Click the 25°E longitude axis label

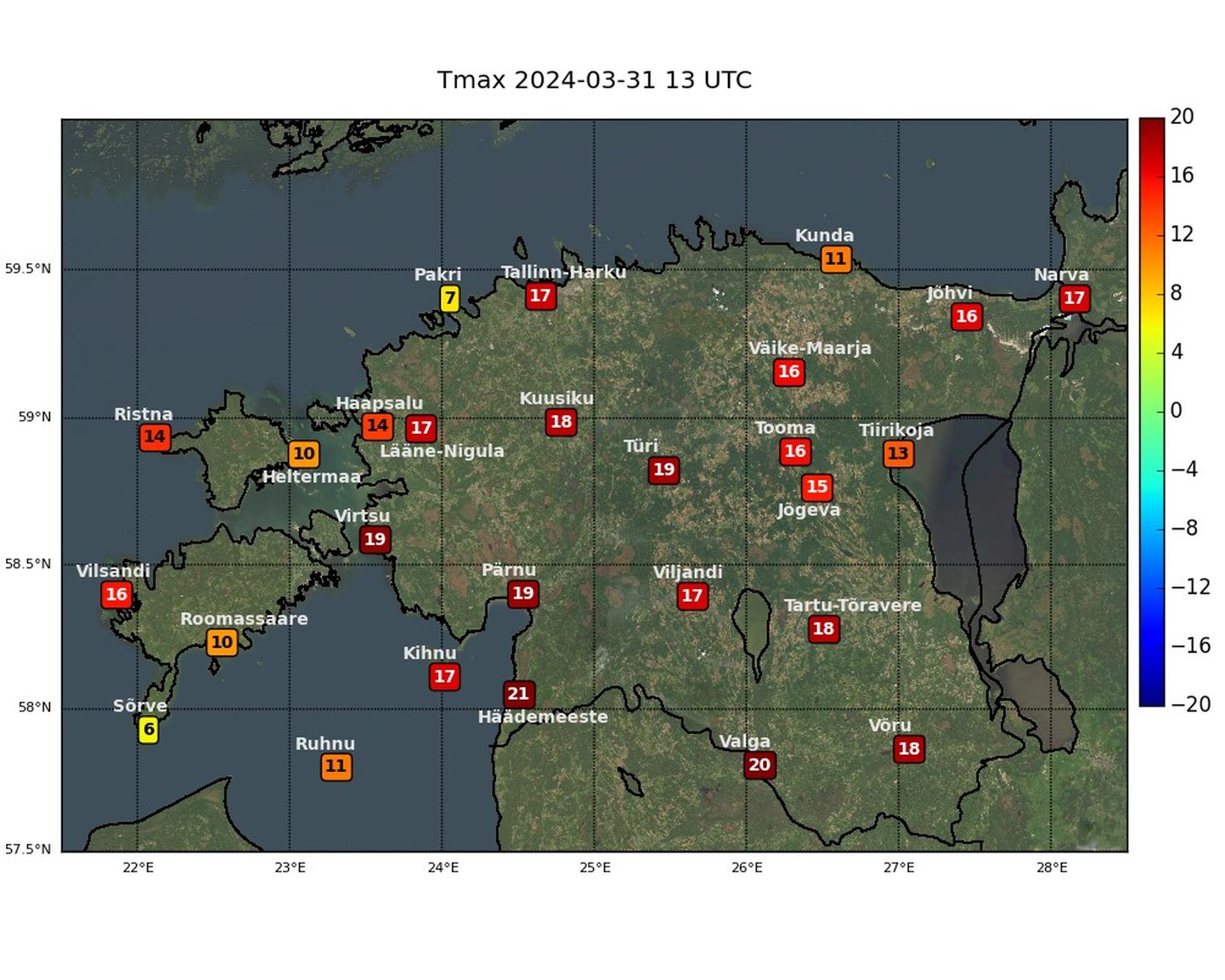coord(595,868)
